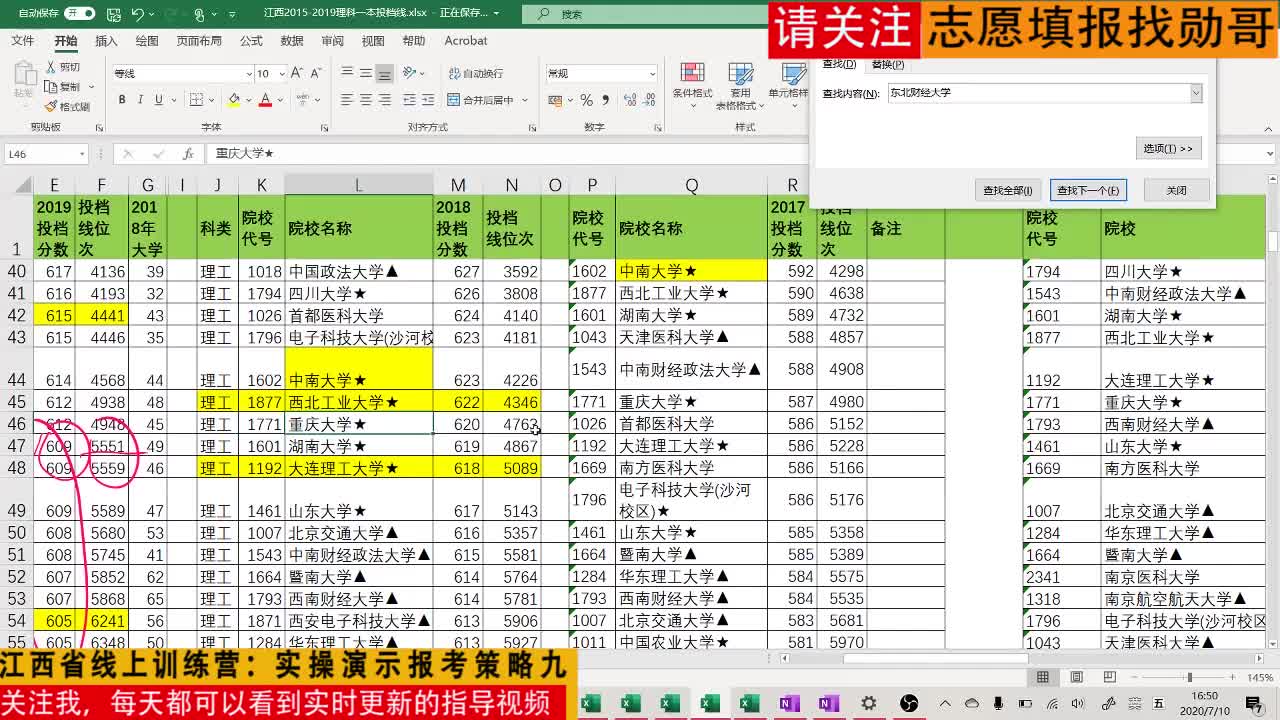Apply italic formatting
Image resolution: width=1280 pixels, height=720 pixels.
point(140,100)
